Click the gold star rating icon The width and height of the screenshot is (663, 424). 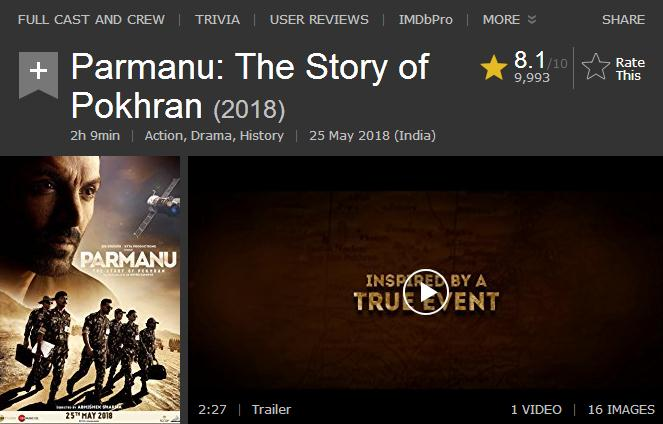point(494,68)
